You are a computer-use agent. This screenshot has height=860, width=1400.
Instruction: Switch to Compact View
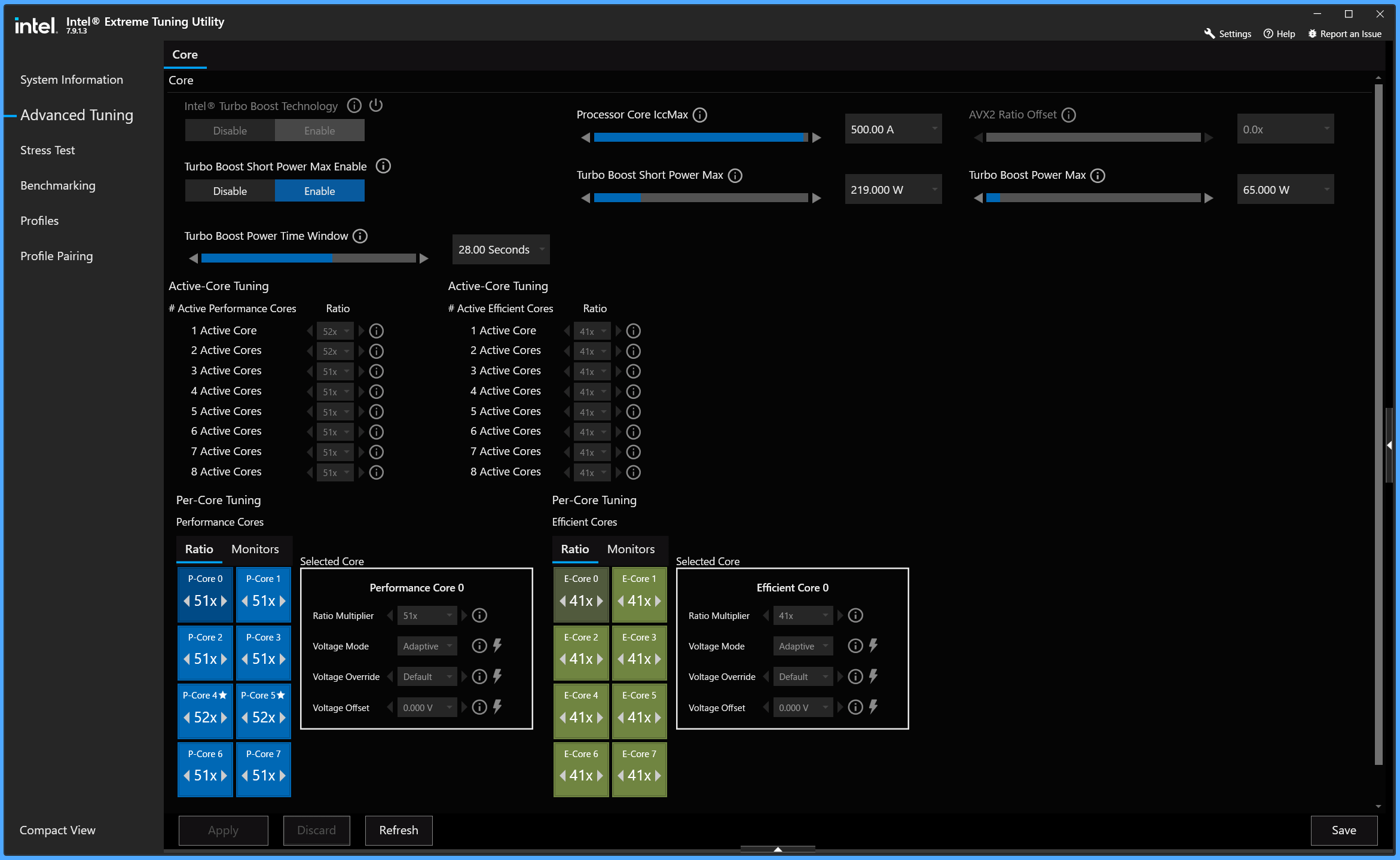57,830
